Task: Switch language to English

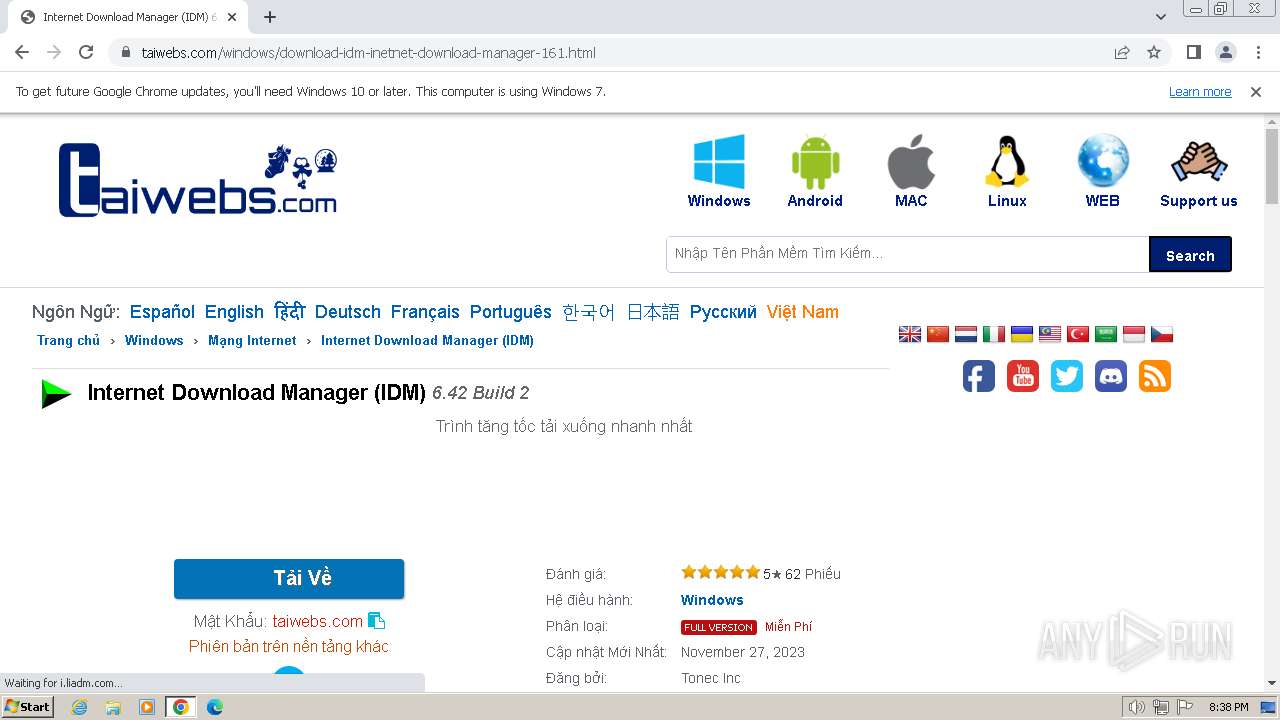Action: 234,312
